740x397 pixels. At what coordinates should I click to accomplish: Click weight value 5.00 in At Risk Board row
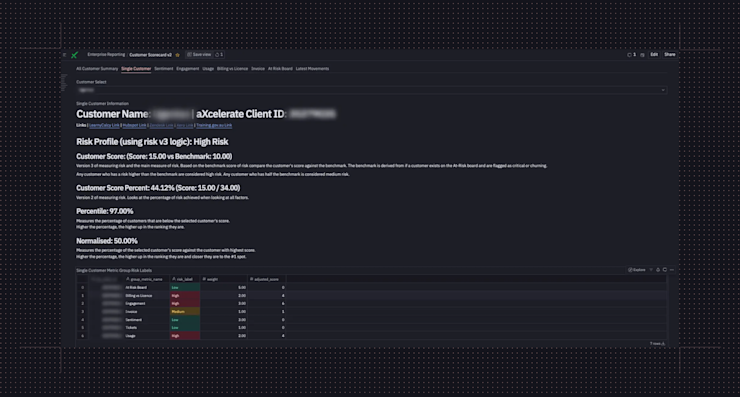click(242, 287)
